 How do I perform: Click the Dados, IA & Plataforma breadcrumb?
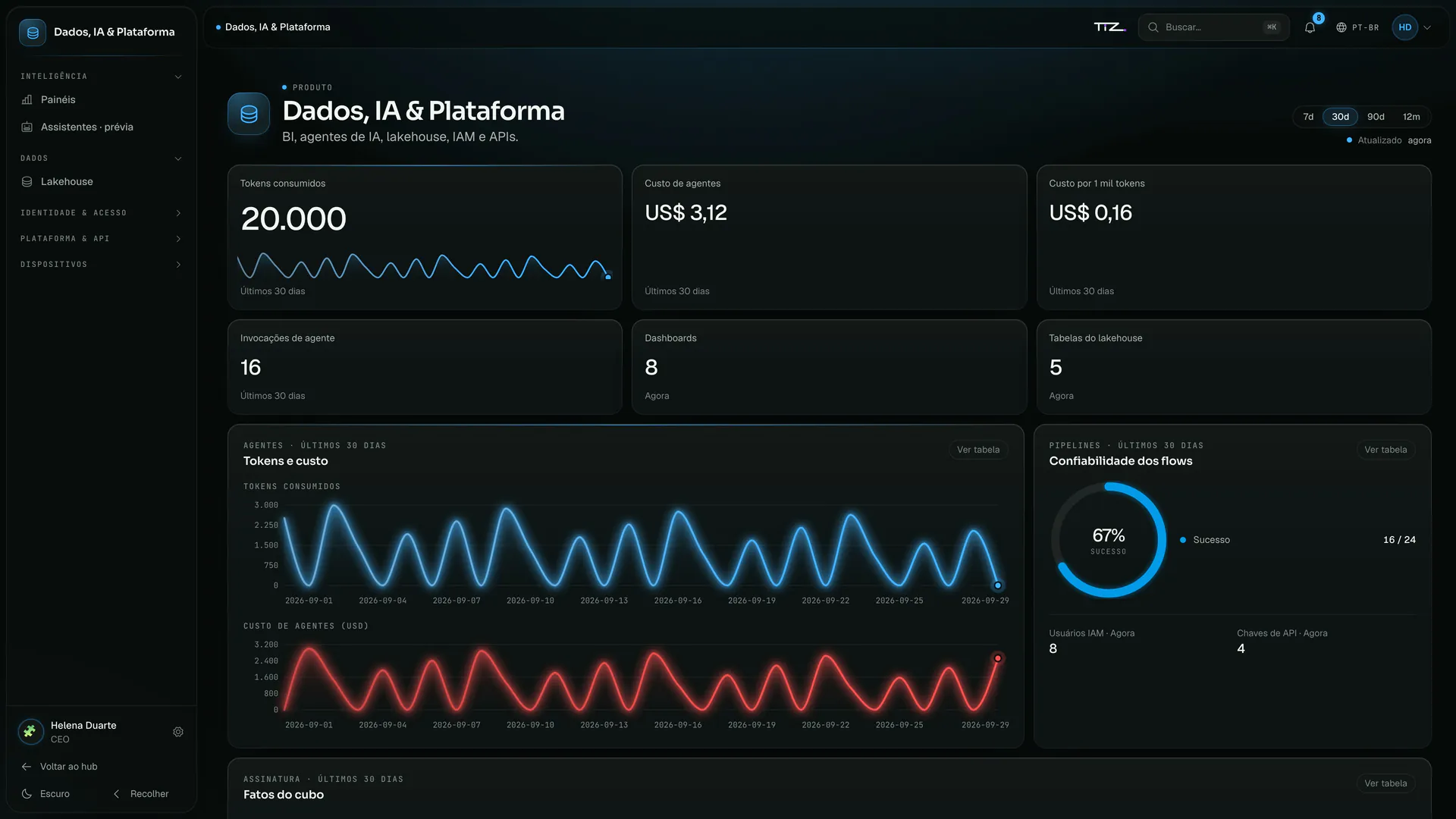tap(278, 27)
